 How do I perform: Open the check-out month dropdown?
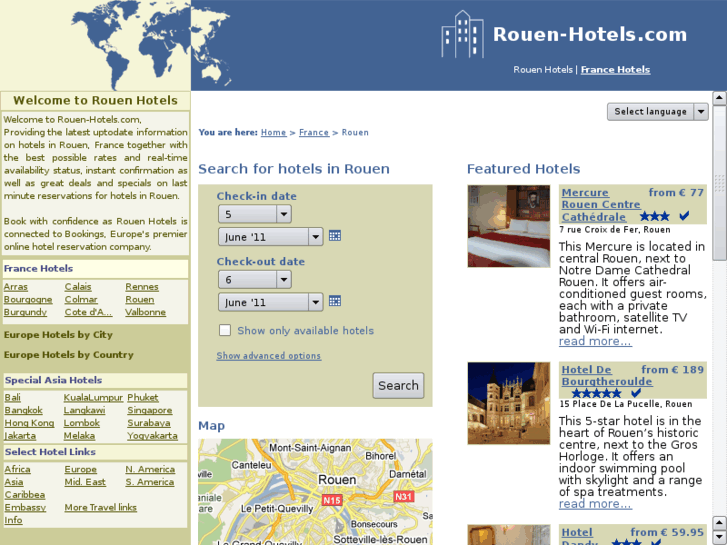270,302
